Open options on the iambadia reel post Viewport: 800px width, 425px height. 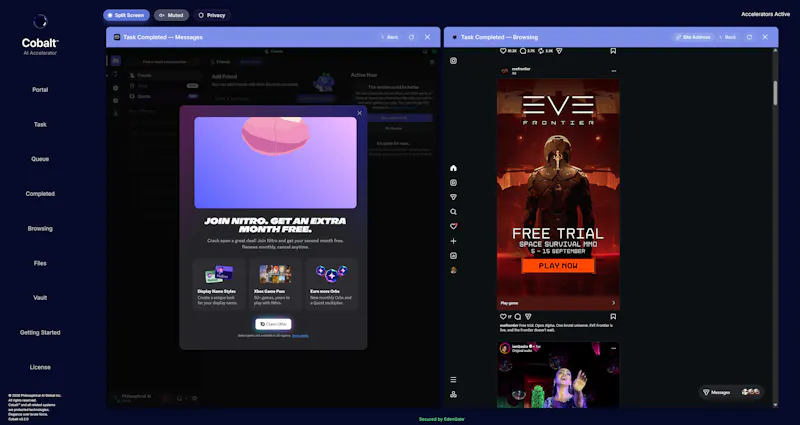point(614,348)
